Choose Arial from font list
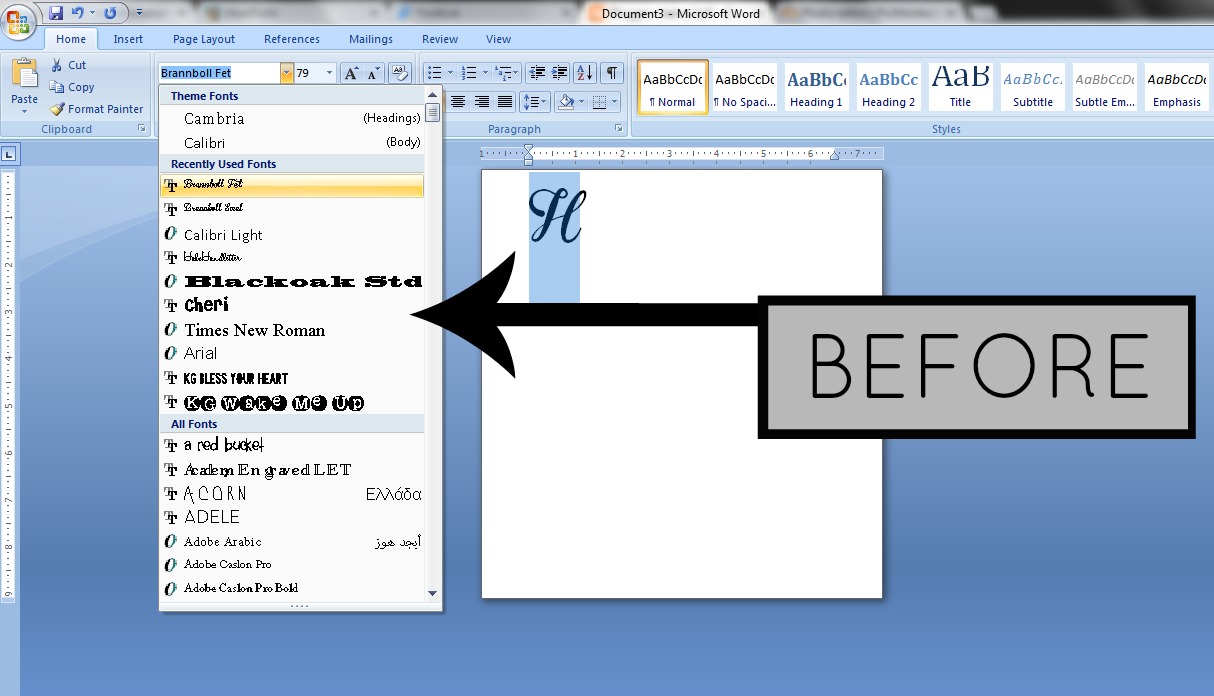The image size is (1214, 696). click(x=292, y=353)
